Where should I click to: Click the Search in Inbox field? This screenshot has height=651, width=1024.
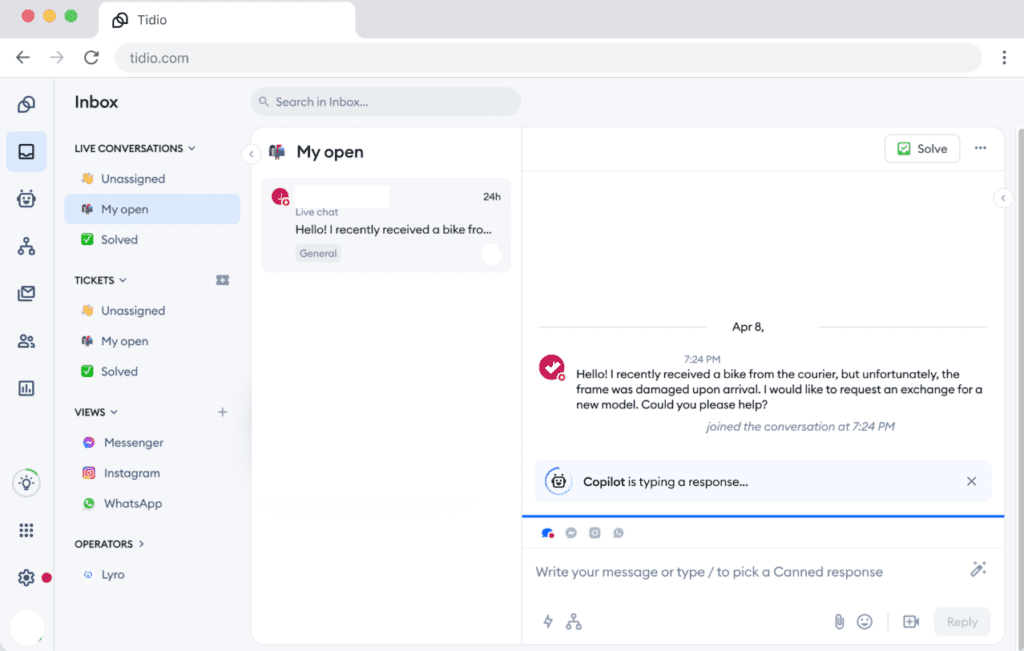(x=385, y=101)
